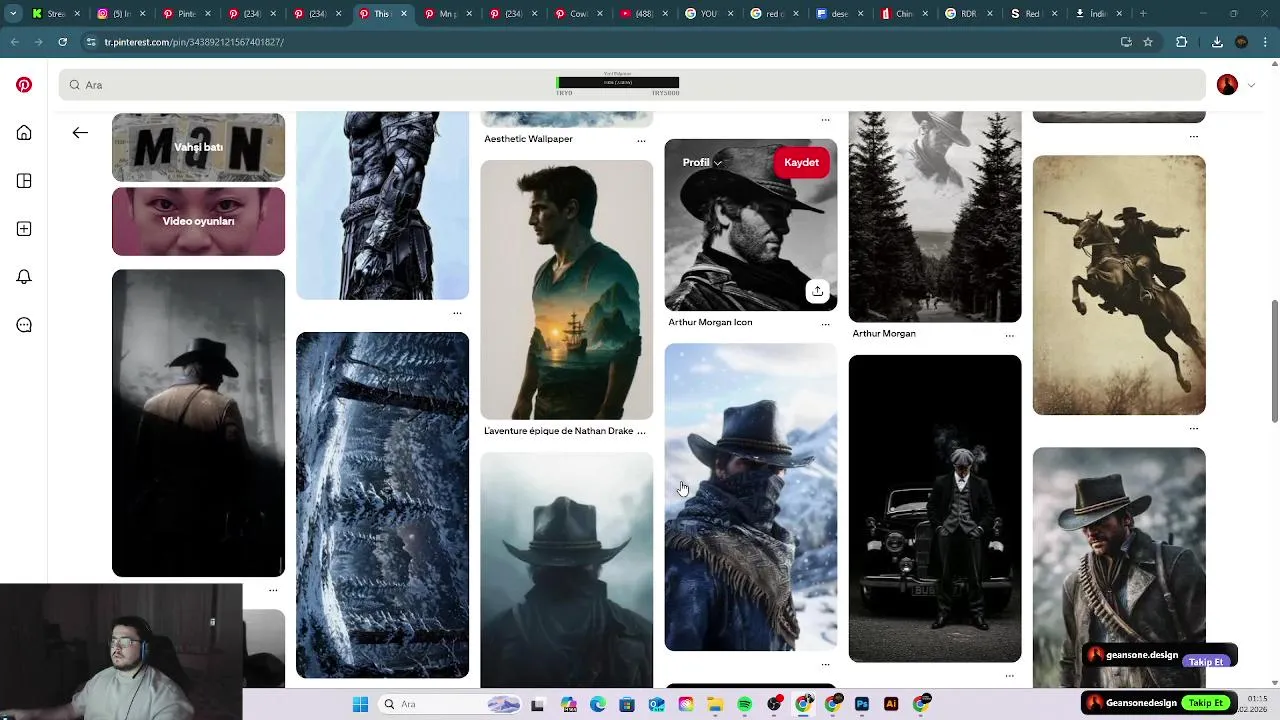Go back using the Pinterest back arrow
Image resolution: width=1280 pixels, height=720 pixels.
tap(80, 133)
